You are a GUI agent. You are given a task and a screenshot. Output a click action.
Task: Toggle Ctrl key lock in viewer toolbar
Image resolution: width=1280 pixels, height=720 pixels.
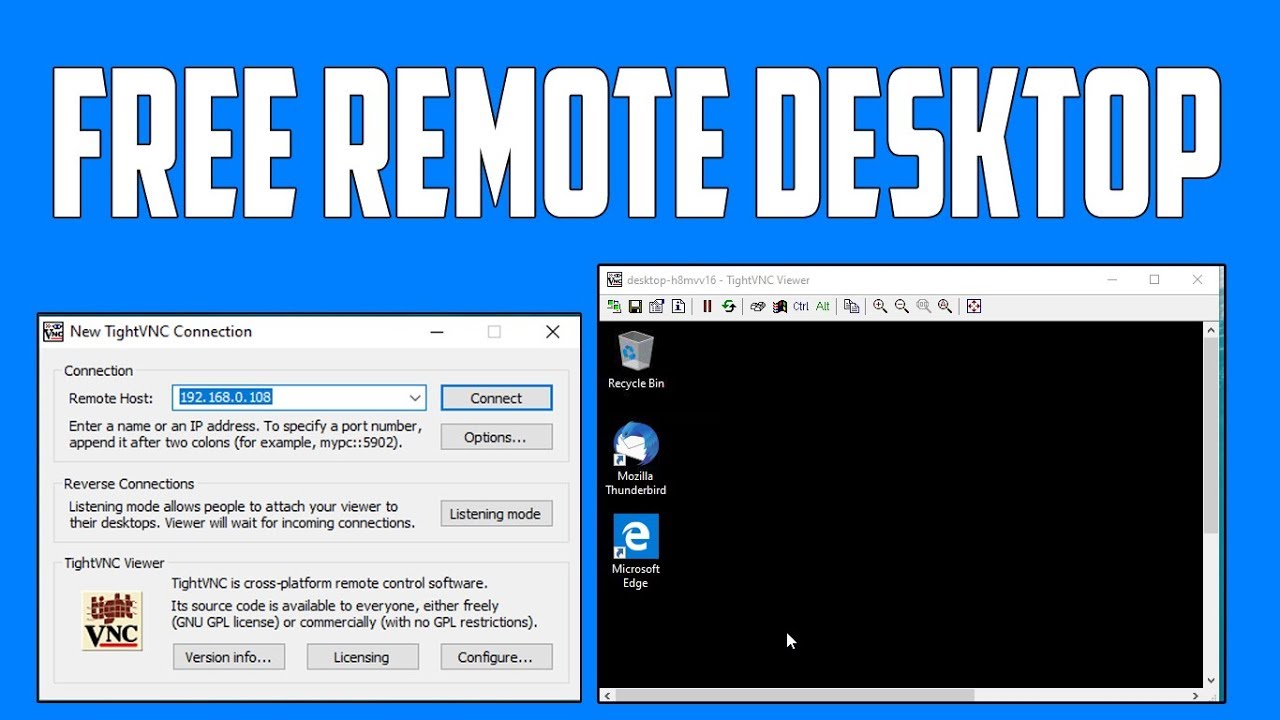[801, 306]
